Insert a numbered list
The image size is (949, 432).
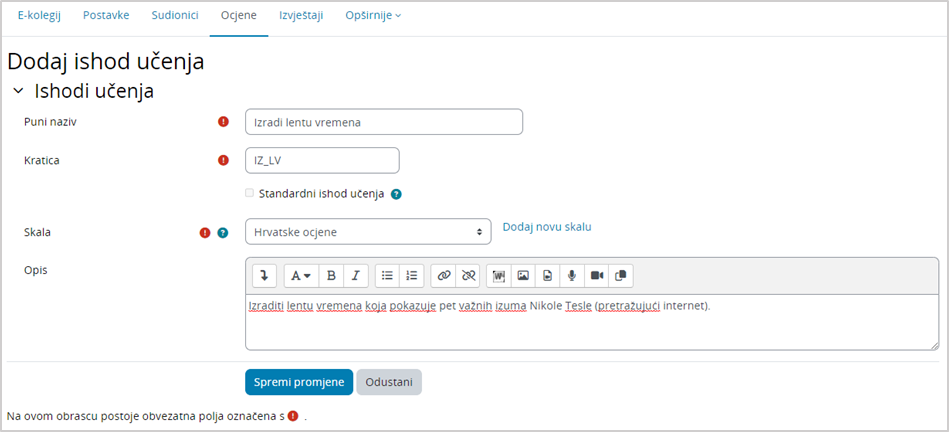click(x=412, y=276)
